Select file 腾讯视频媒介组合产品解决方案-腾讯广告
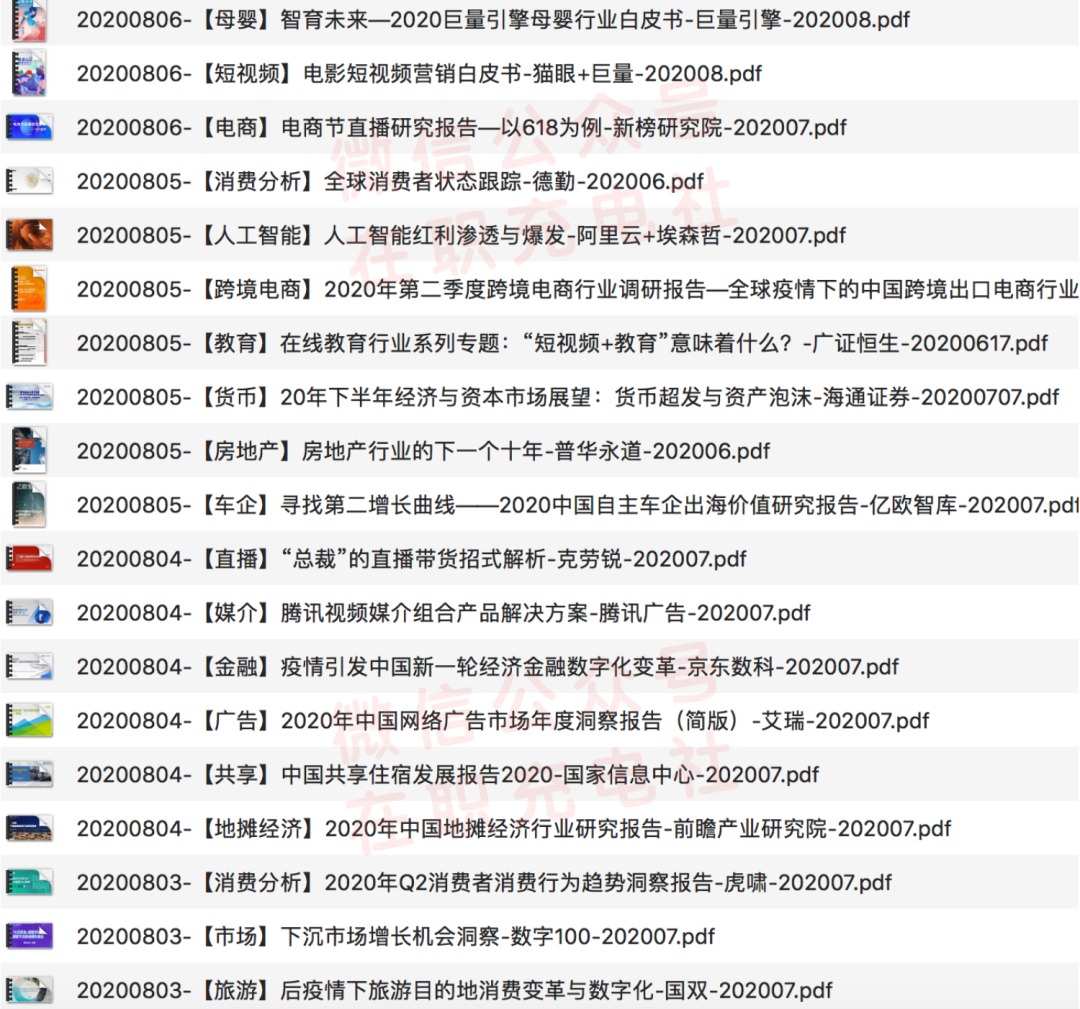The width and height of the screenshot is (1080, 1009). coord(444,612)
